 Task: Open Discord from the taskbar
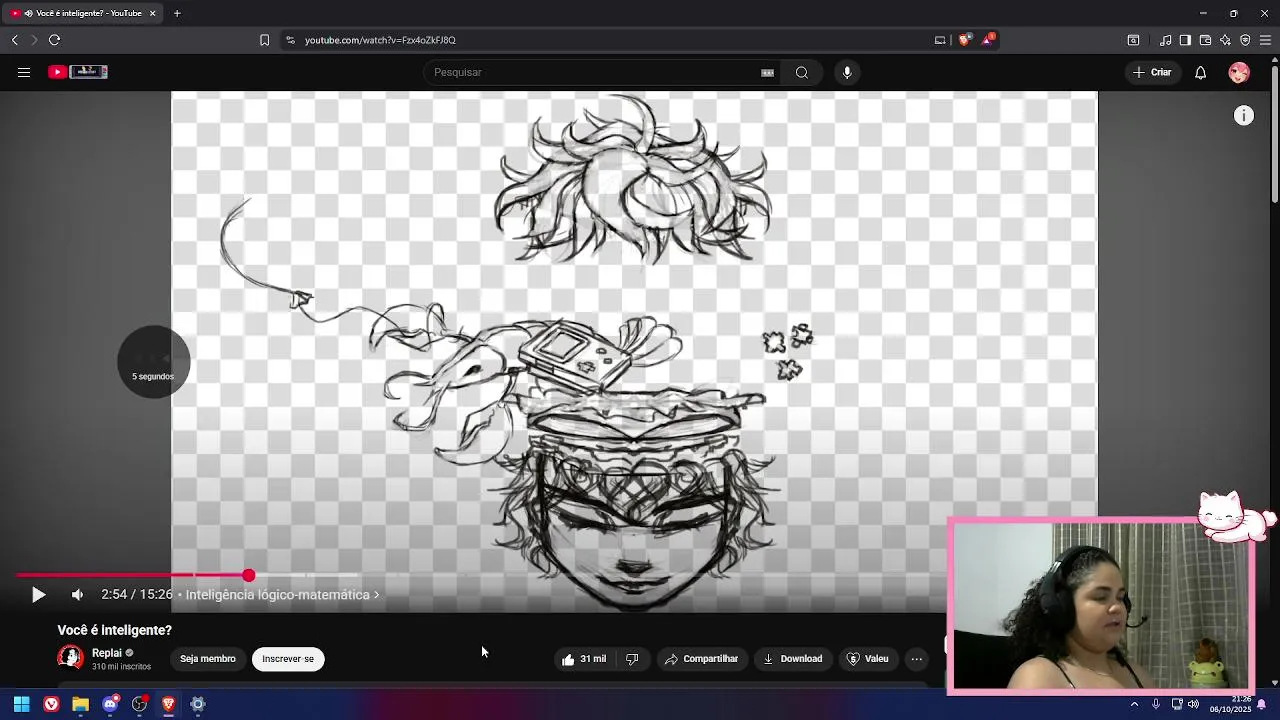tap(110, 704)
